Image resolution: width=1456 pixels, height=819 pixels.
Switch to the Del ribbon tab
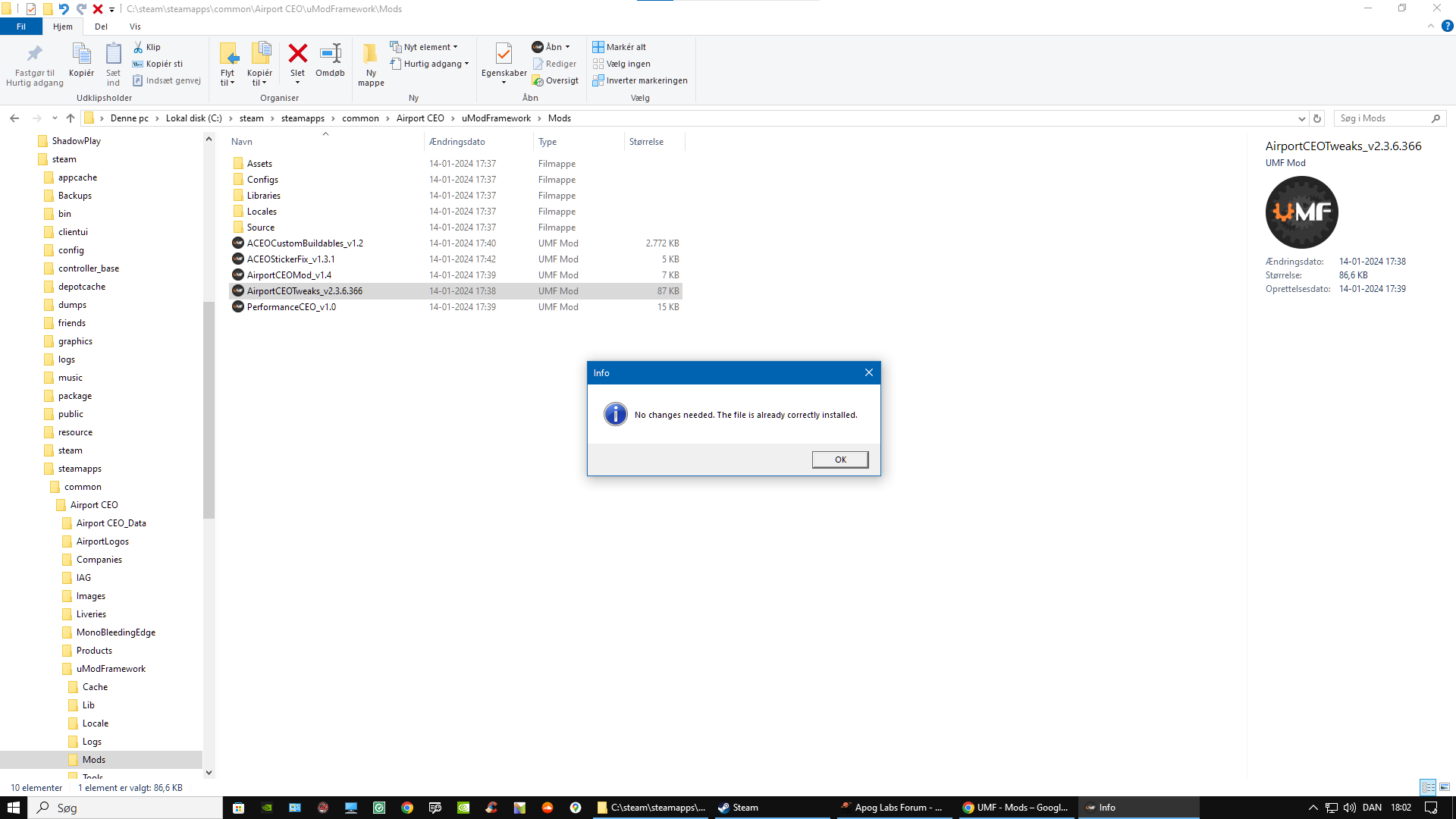(101, 27)
